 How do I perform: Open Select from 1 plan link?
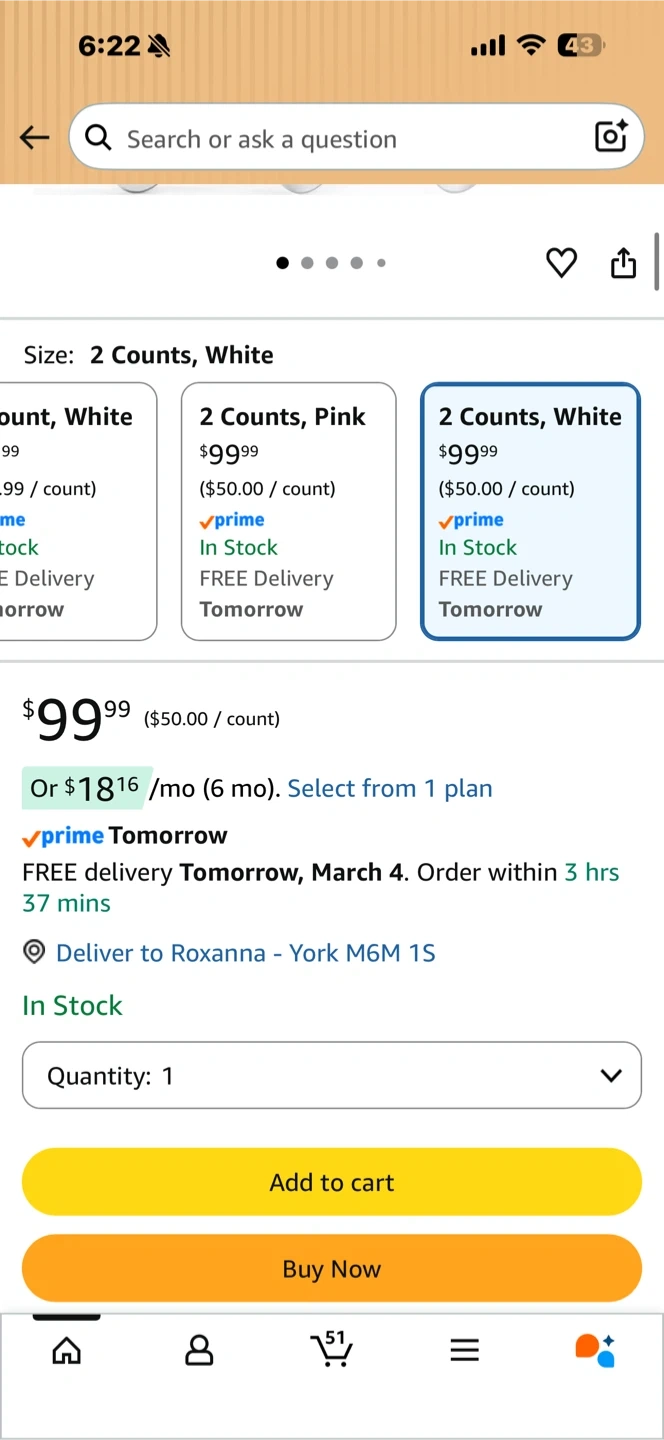(390, 789)
